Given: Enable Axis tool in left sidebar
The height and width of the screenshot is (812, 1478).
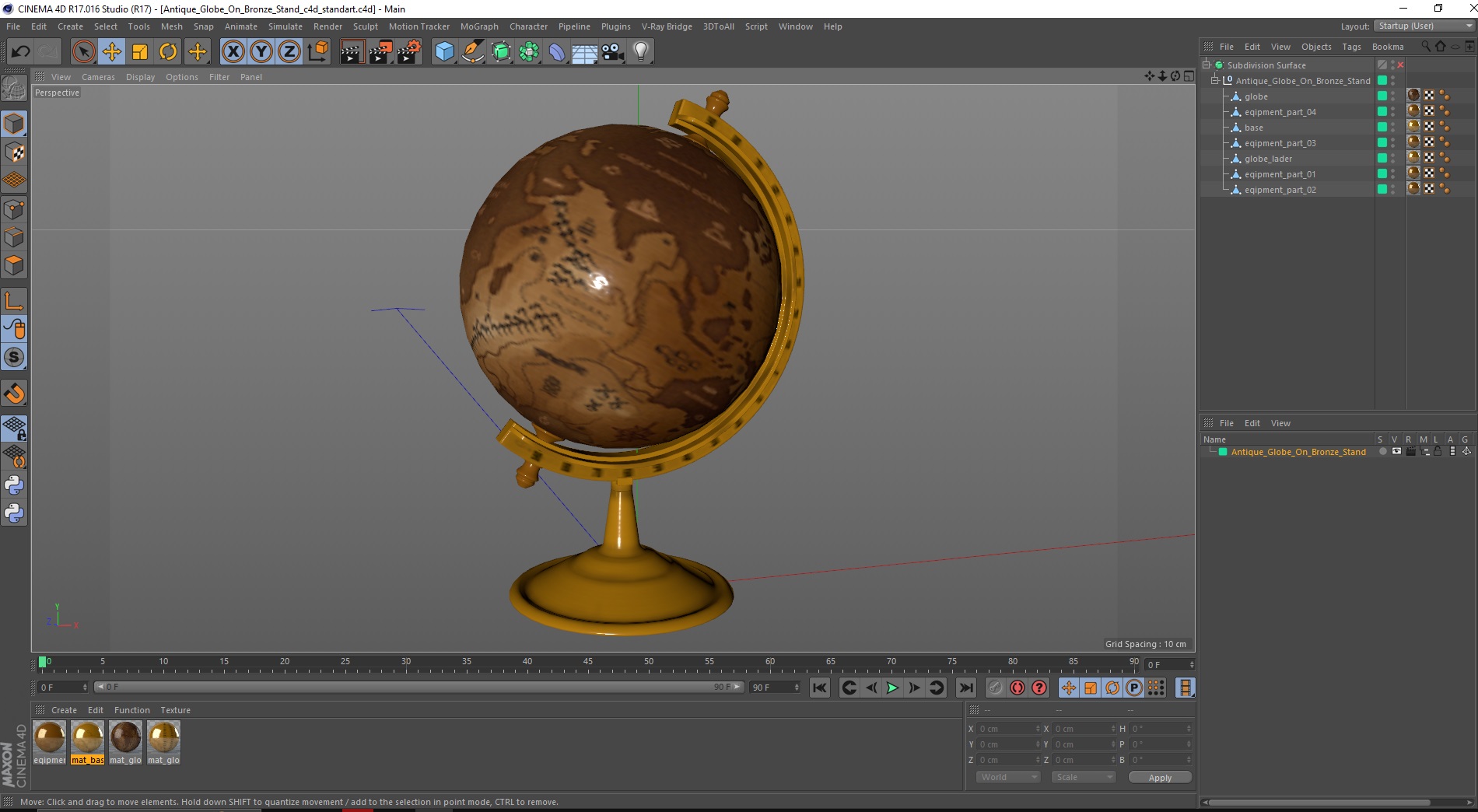Looking at the screenshot, I should [x=14, y=301].
